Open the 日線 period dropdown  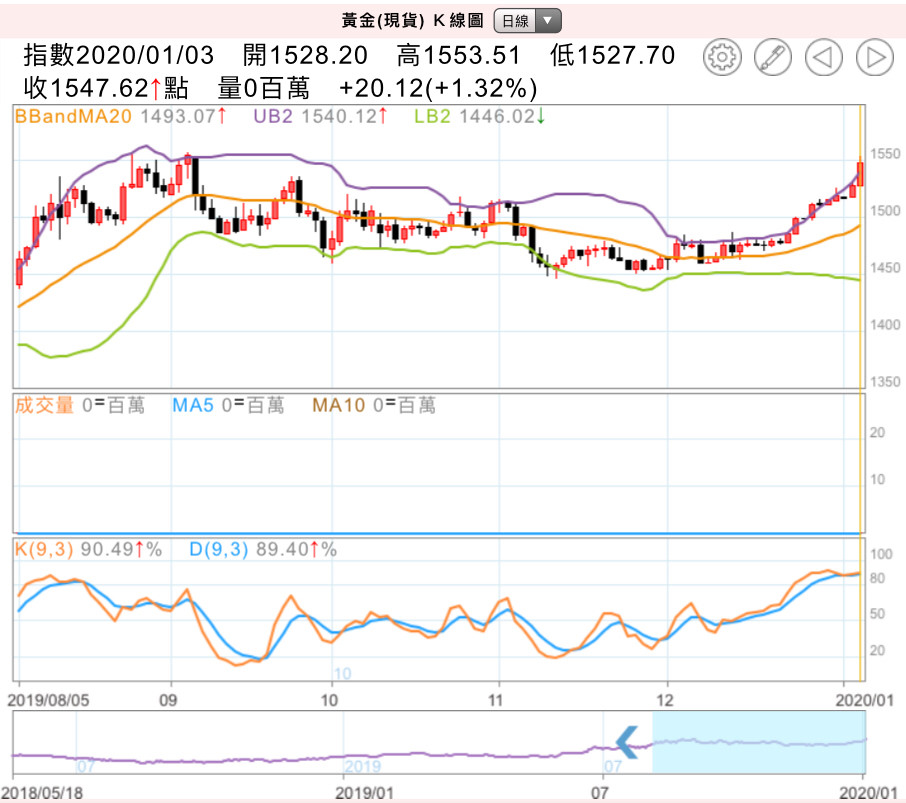click(x=528, y=20)
